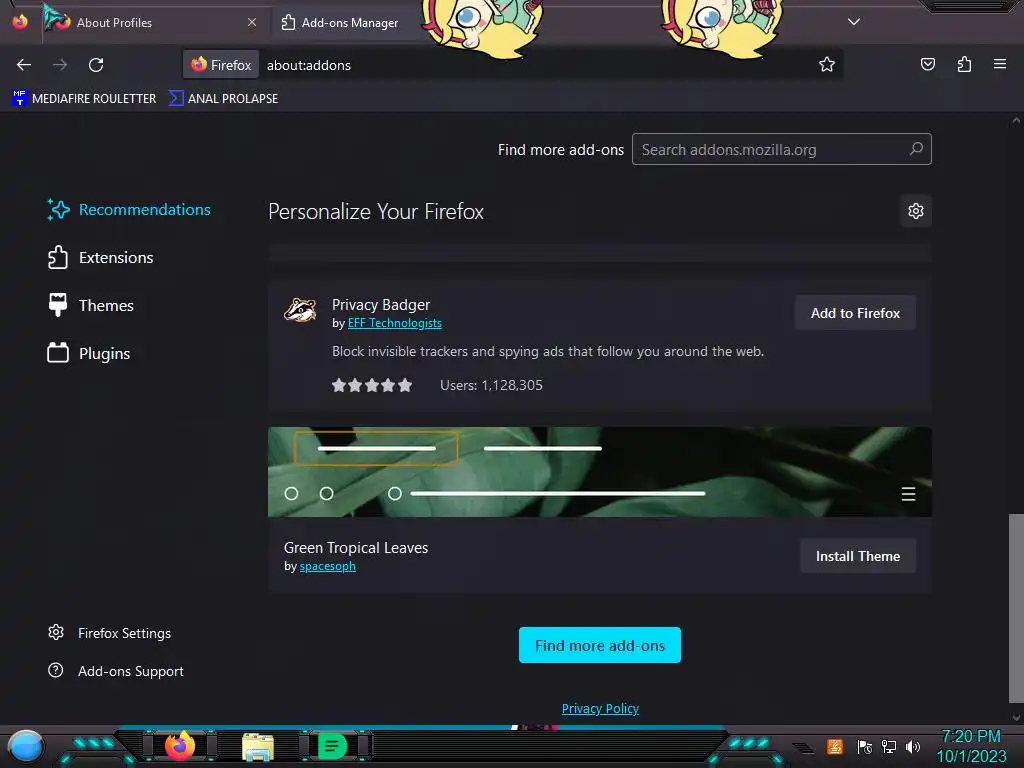Click the search magnifier in add-ons search
1024x768 pixels.
pyautogui.click(x=916, y=149)
